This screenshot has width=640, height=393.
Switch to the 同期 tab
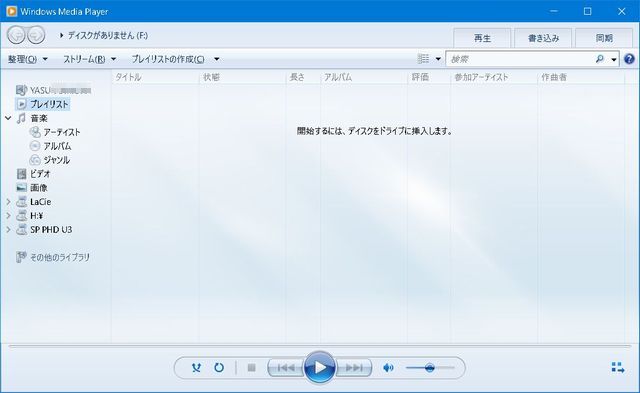tap(604, 38)
